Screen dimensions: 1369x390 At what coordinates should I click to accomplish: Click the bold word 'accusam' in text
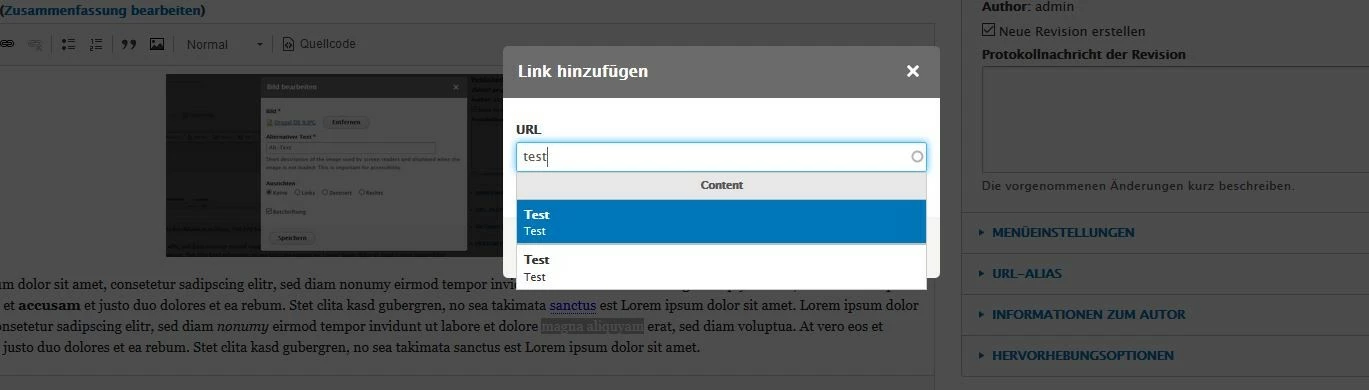pos(49,305)
